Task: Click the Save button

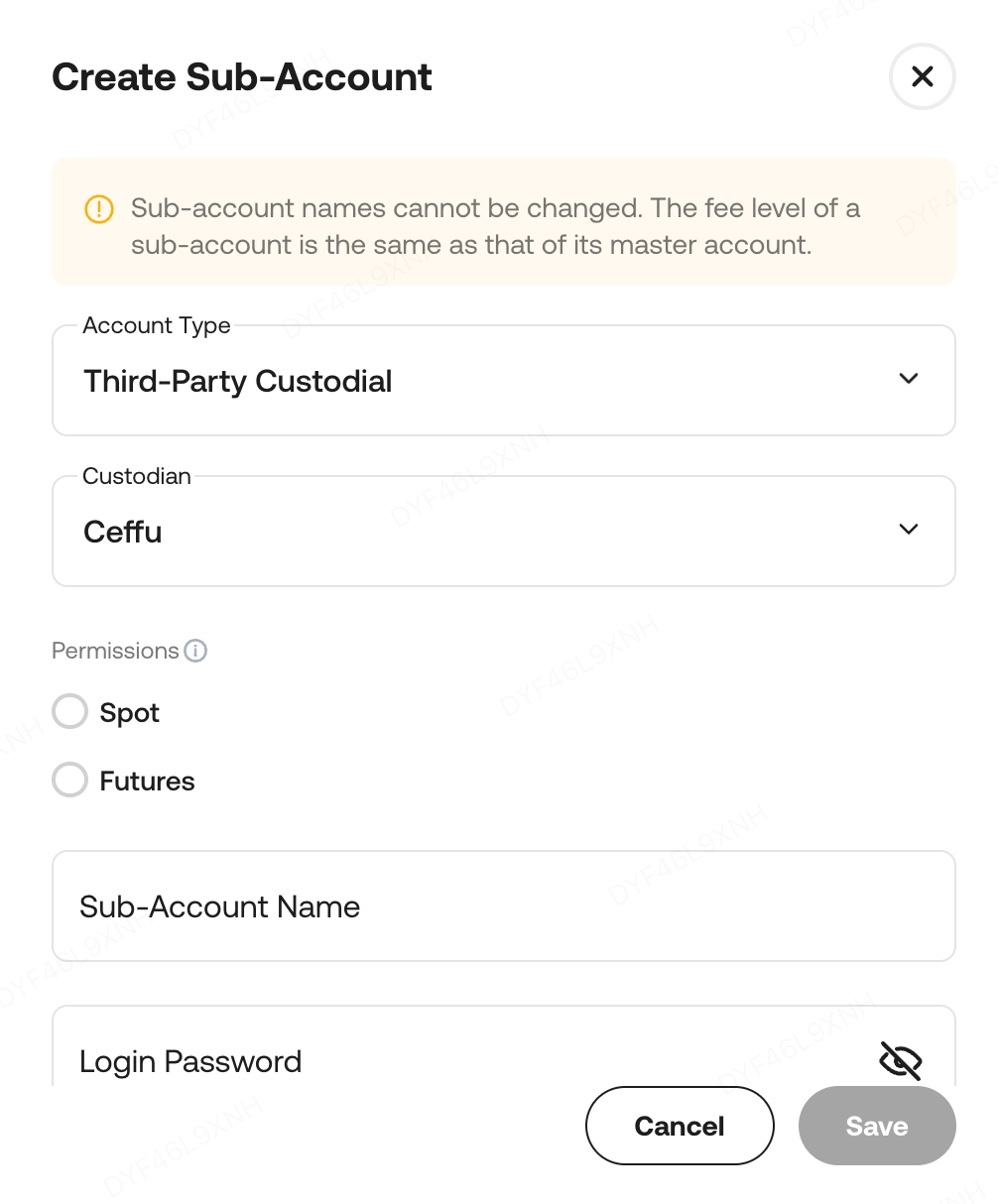Action: pyautogui.click(x=877, y=1126)
